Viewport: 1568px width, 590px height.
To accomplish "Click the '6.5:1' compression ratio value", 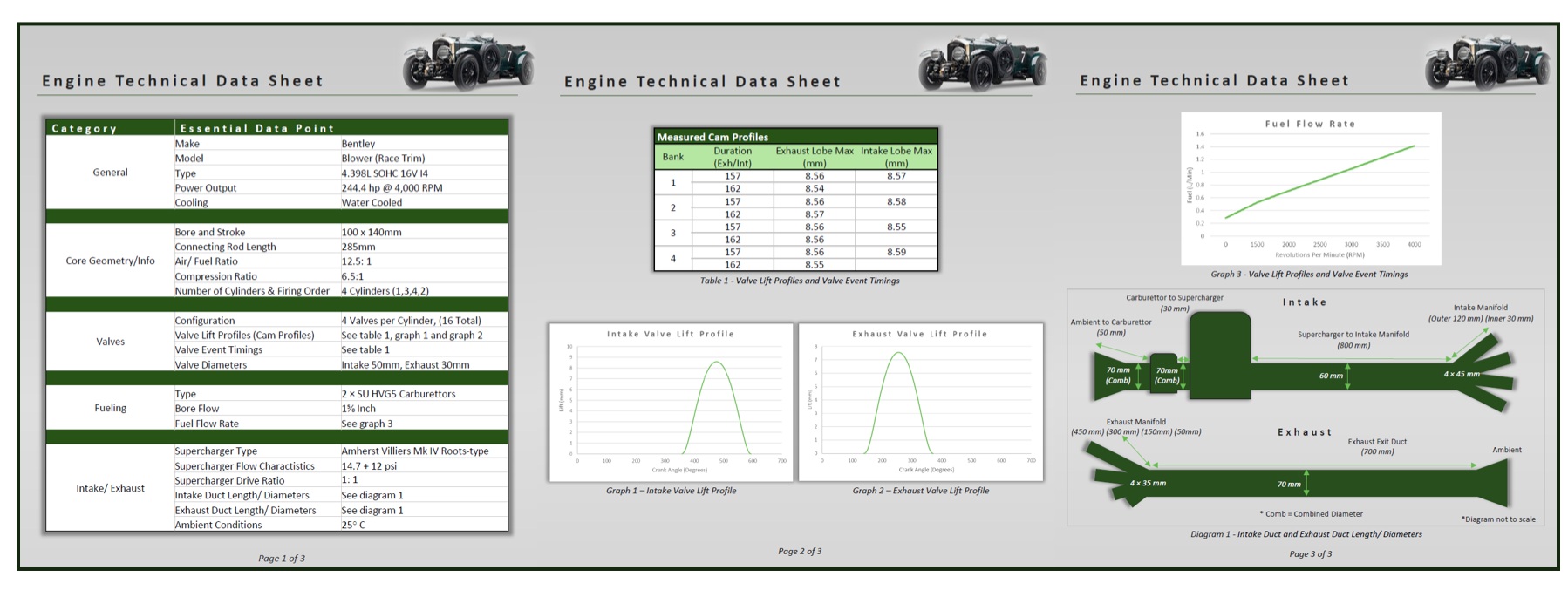I will [352, 276].
